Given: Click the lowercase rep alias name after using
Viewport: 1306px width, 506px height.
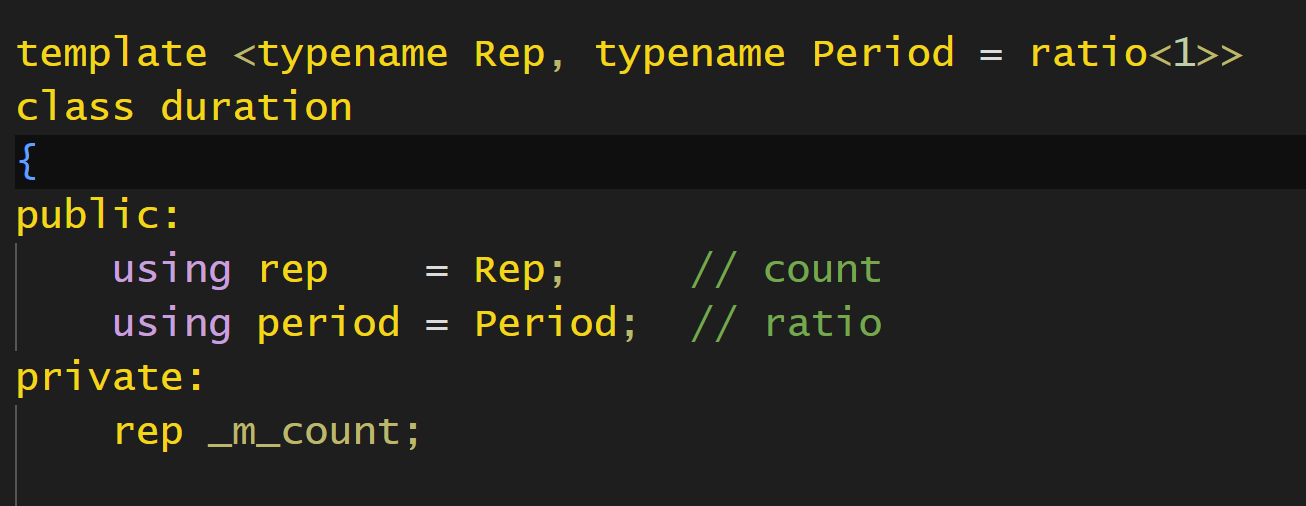Looking at the screenshot, I should pyautogui.click(x=292, y=269).
